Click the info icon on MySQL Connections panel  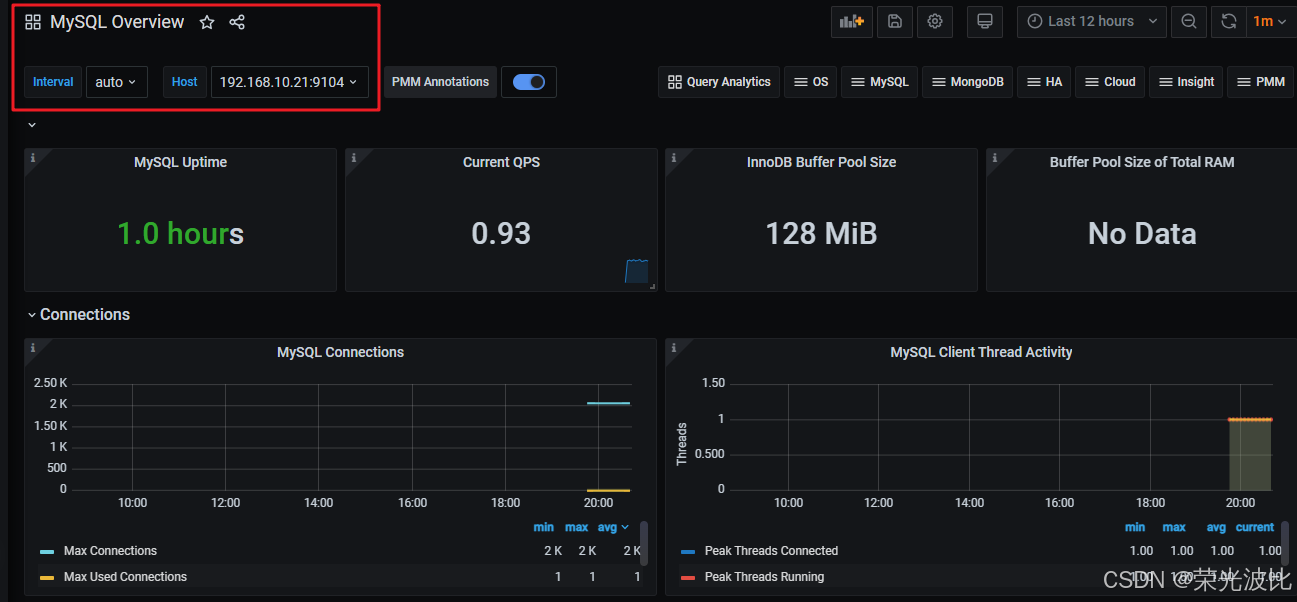[32, 347]
